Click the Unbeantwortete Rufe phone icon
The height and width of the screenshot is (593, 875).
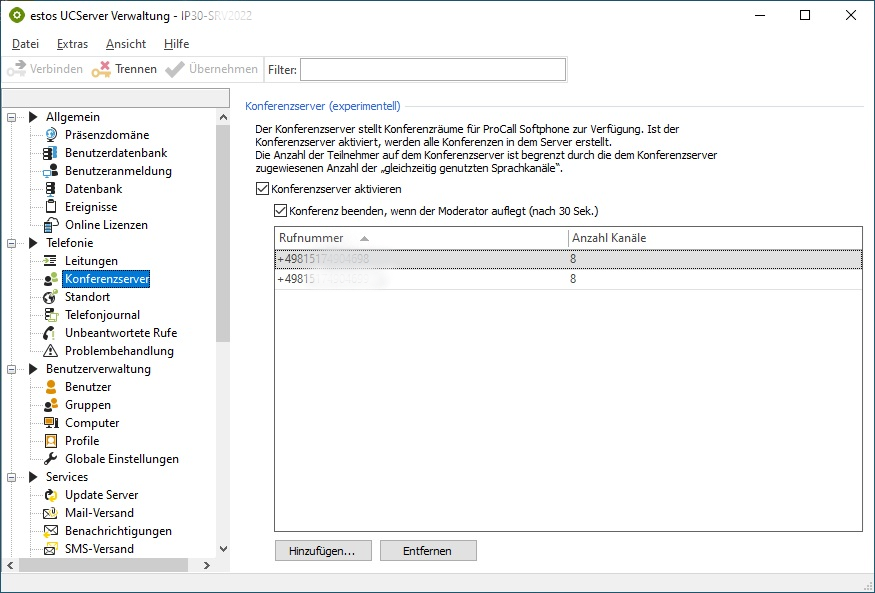click(51, 333)
